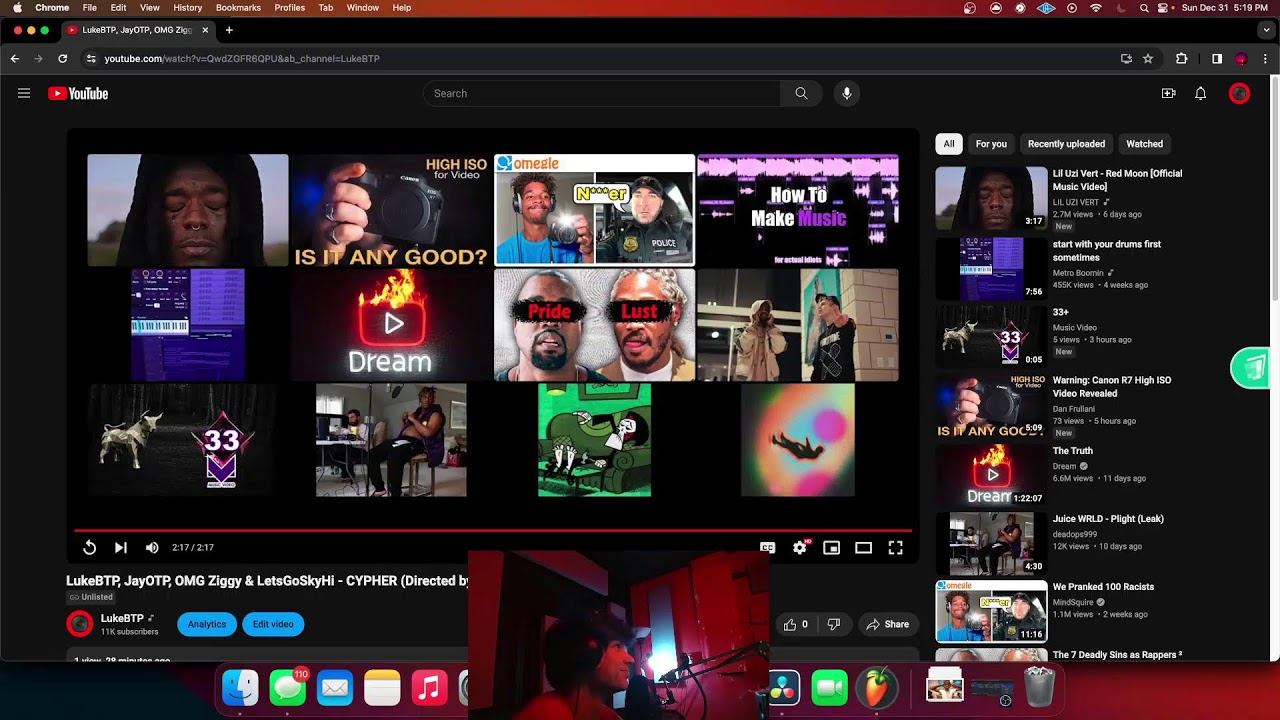Open the YouTube account avatar menu
1280x720 pixels.
pyautogui.click(x=1239, y=93)
